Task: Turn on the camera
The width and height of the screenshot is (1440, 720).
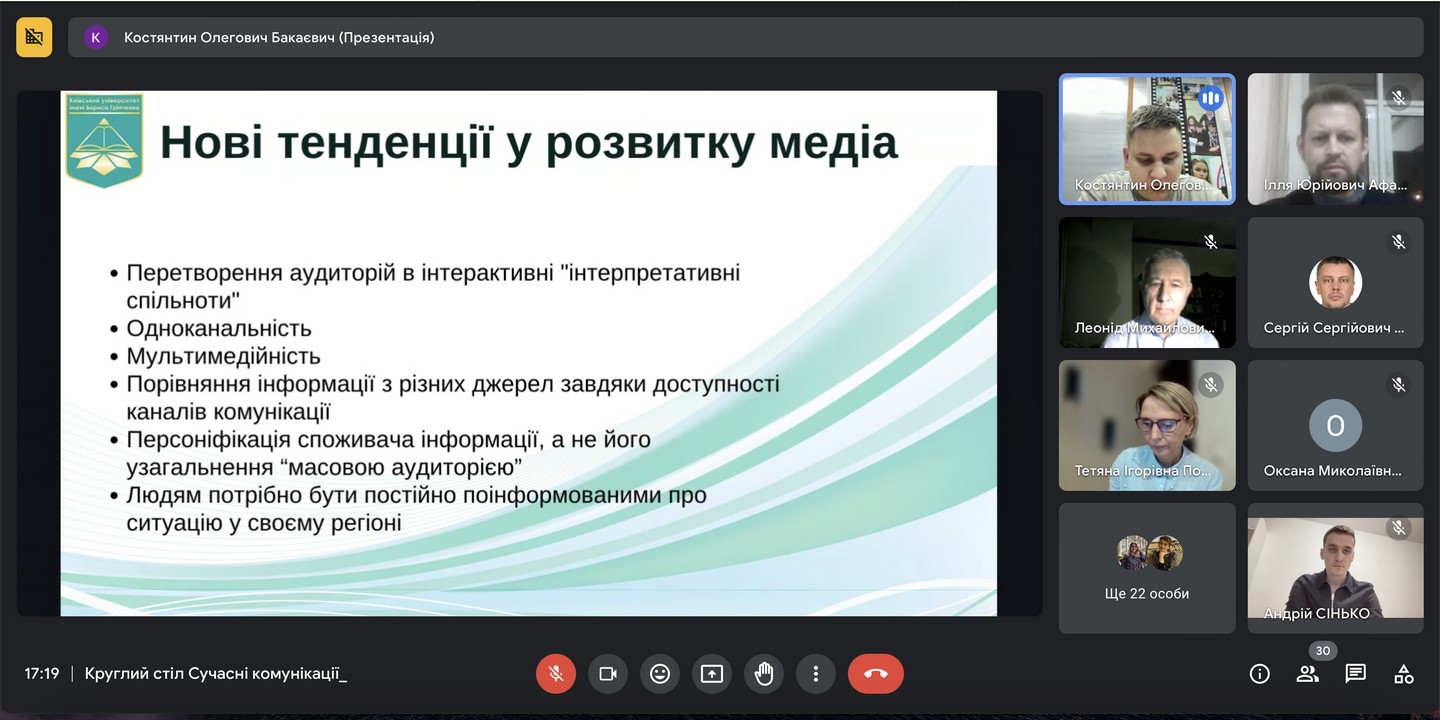Action: tap(608, 674)
